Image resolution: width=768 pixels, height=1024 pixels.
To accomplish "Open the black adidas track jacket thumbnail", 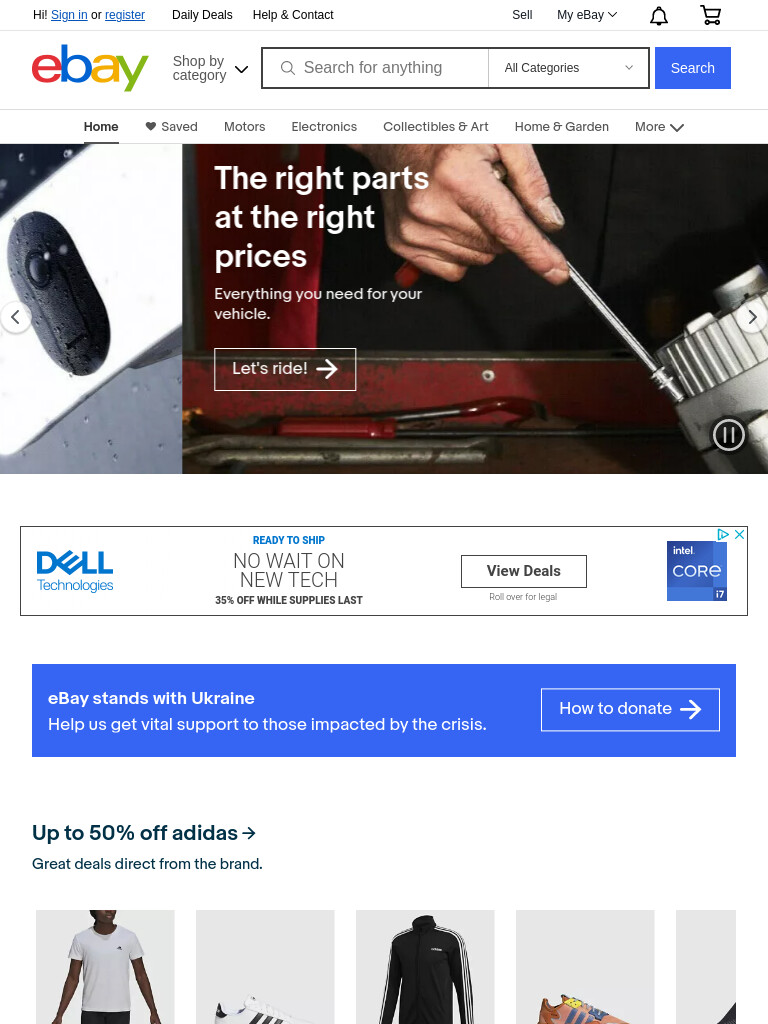I will click(425, 967).
